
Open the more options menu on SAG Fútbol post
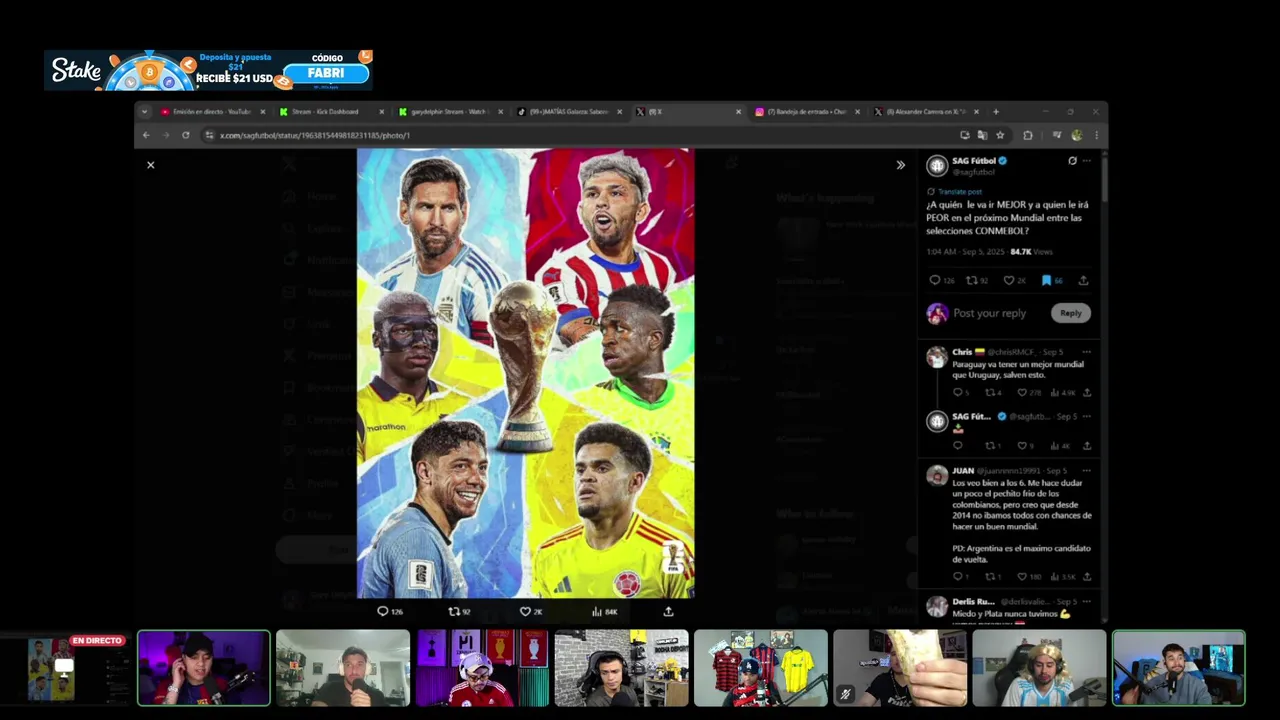(1087, 161)
